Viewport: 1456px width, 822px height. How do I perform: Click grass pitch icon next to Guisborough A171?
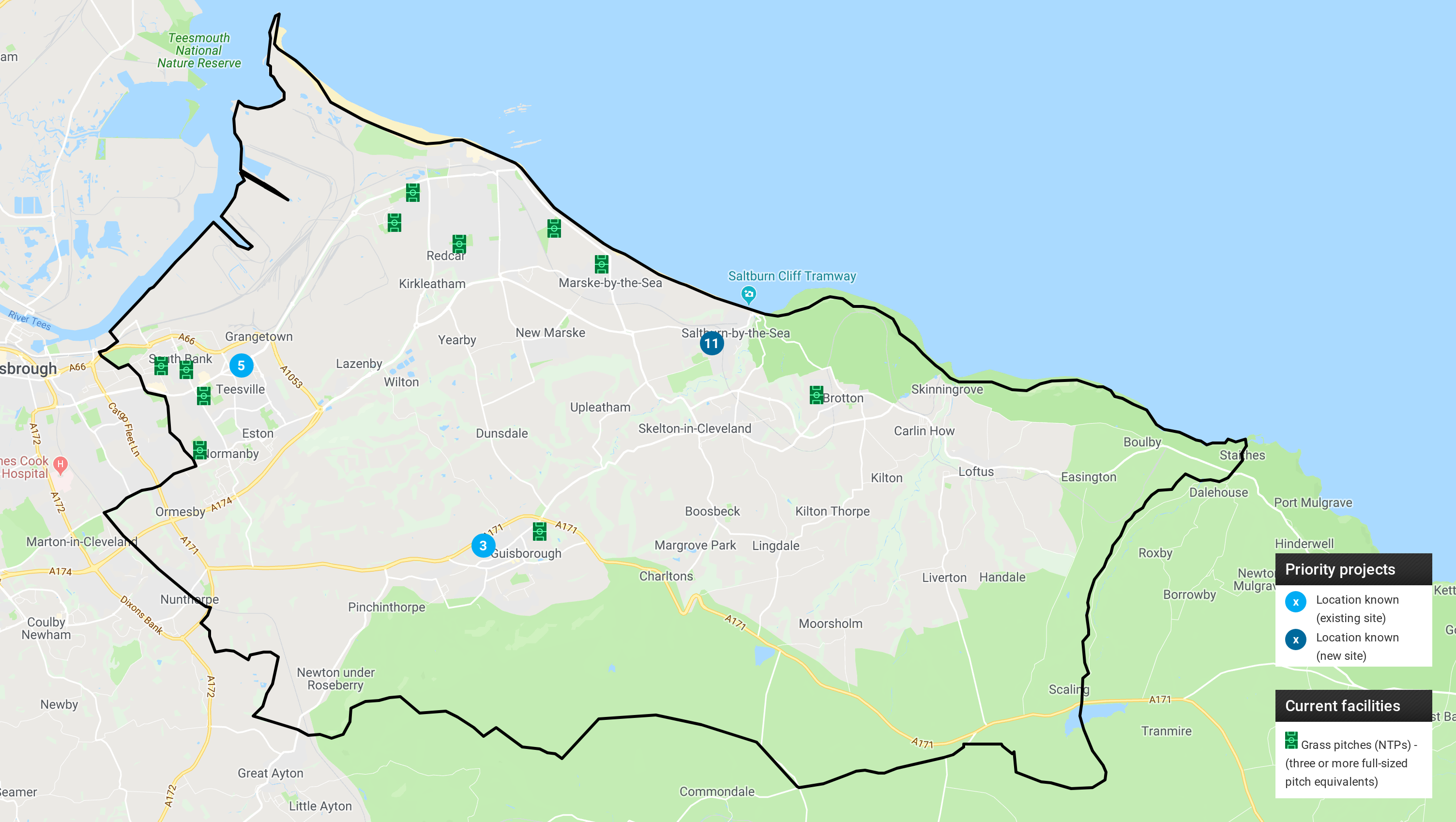(540, 531)
